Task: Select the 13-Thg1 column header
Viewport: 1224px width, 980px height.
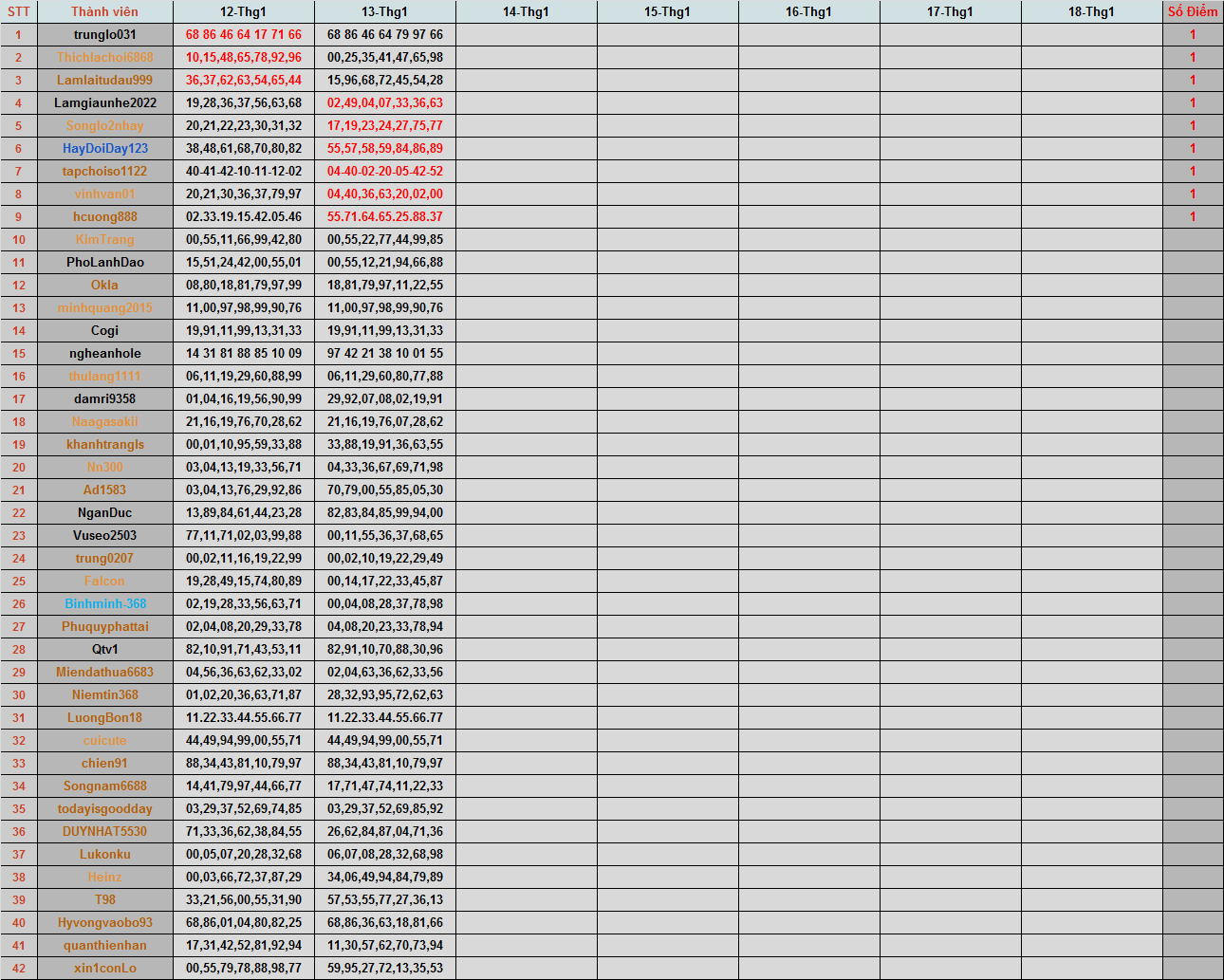Action: [384, 11]
